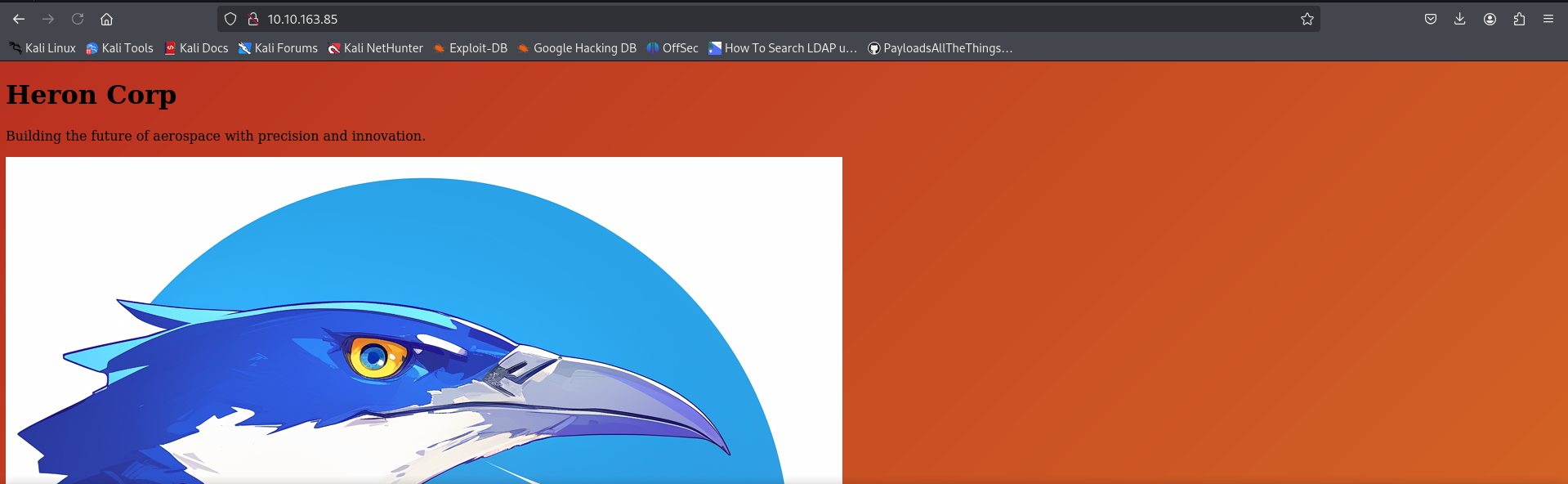This screenshot has width=1568, height=484.
Task: Open the Kali Tools bookmark
Action: (119, 48)
